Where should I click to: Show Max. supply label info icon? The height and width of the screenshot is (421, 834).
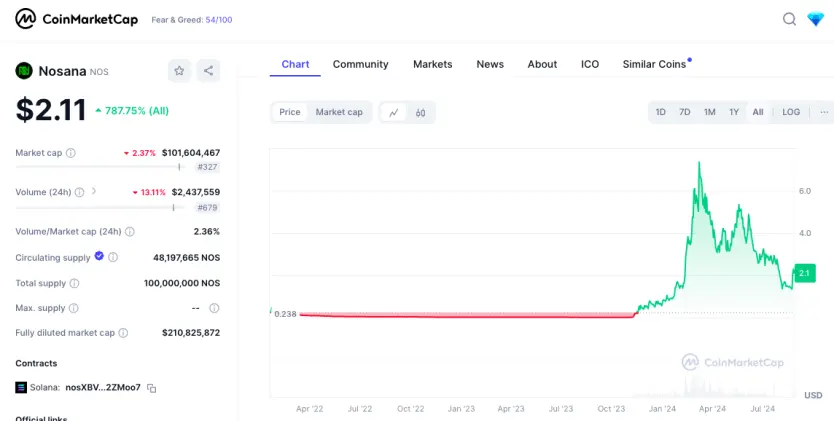73,308
